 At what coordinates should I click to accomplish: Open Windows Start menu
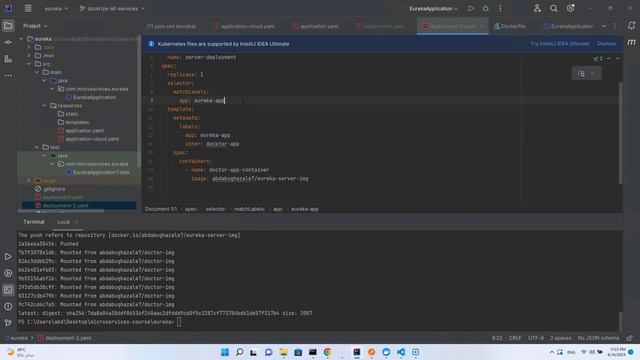click(224, 352)
